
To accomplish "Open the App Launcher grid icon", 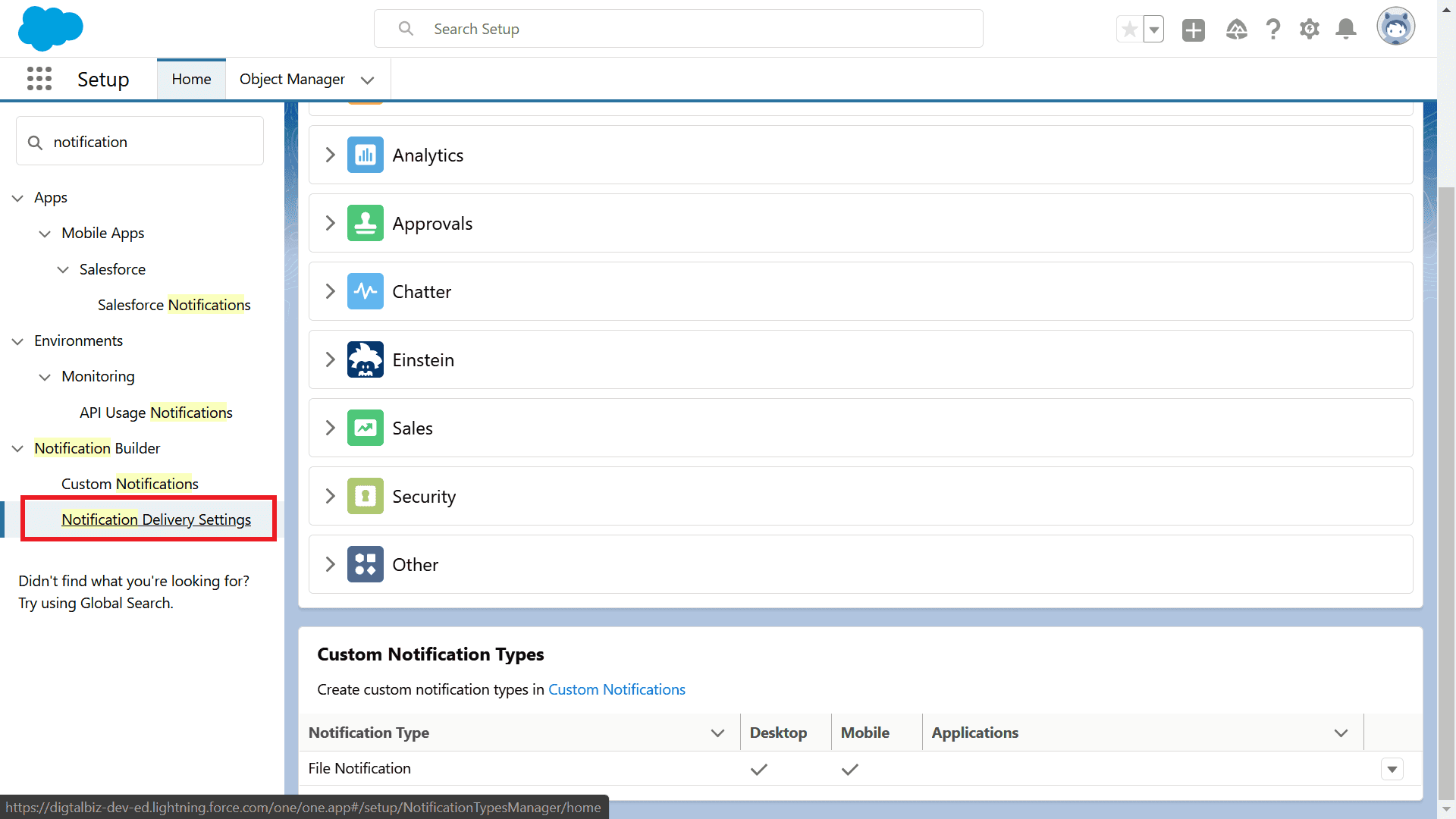I will pyautogui.click(x=39, y=79).
